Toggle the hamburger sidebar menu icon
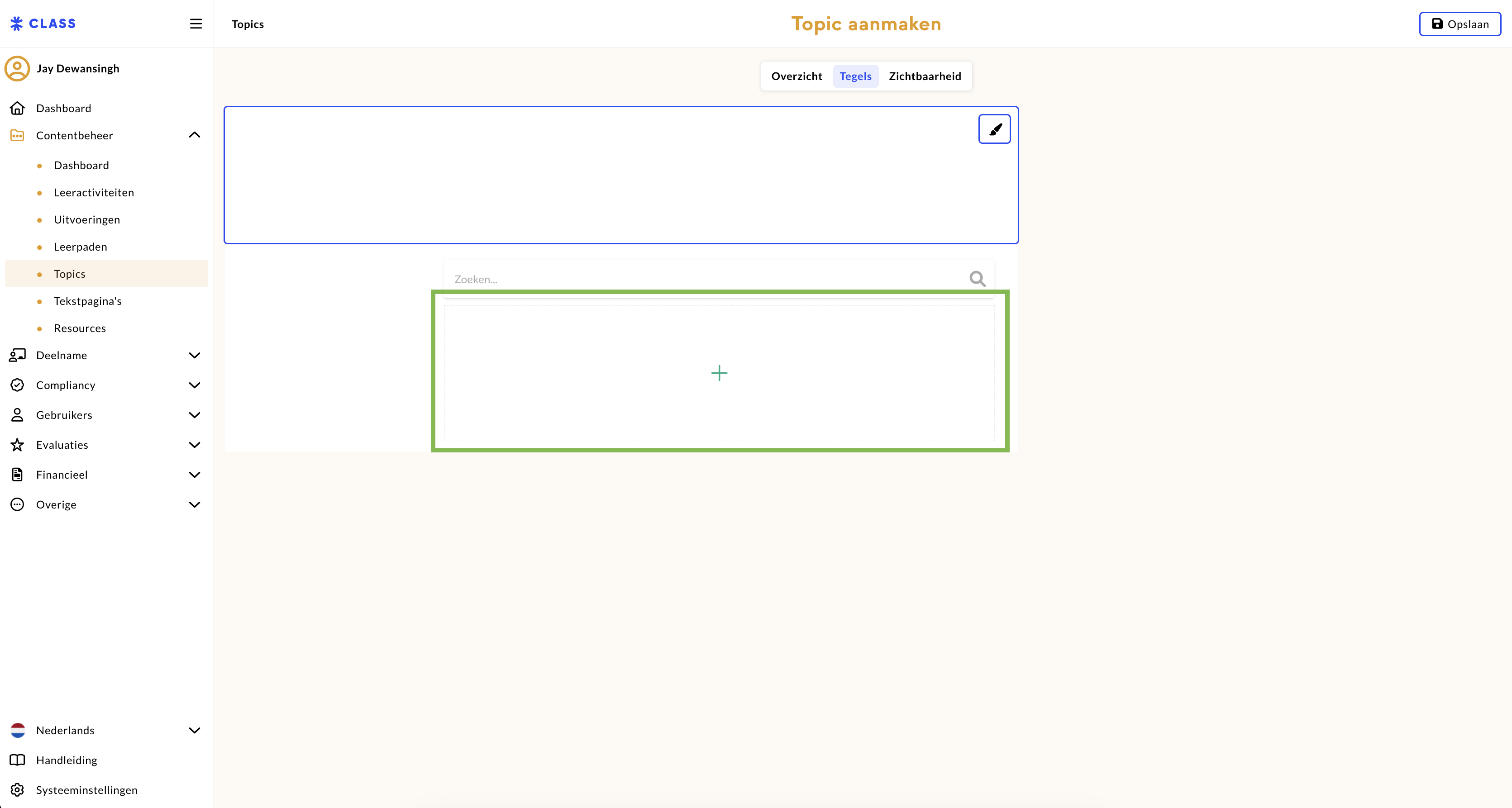Screen dimensions: 1512x808 click(x=196, y=24)
